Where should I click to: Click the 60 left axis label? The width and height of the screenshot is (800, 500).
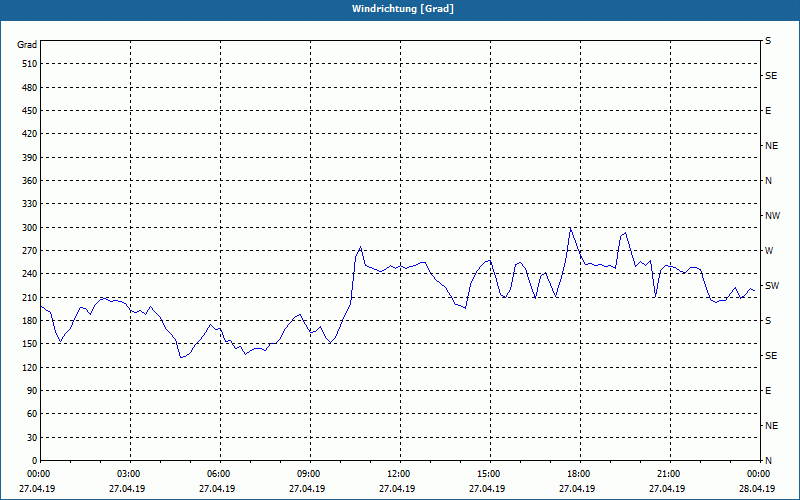(32, 414)
